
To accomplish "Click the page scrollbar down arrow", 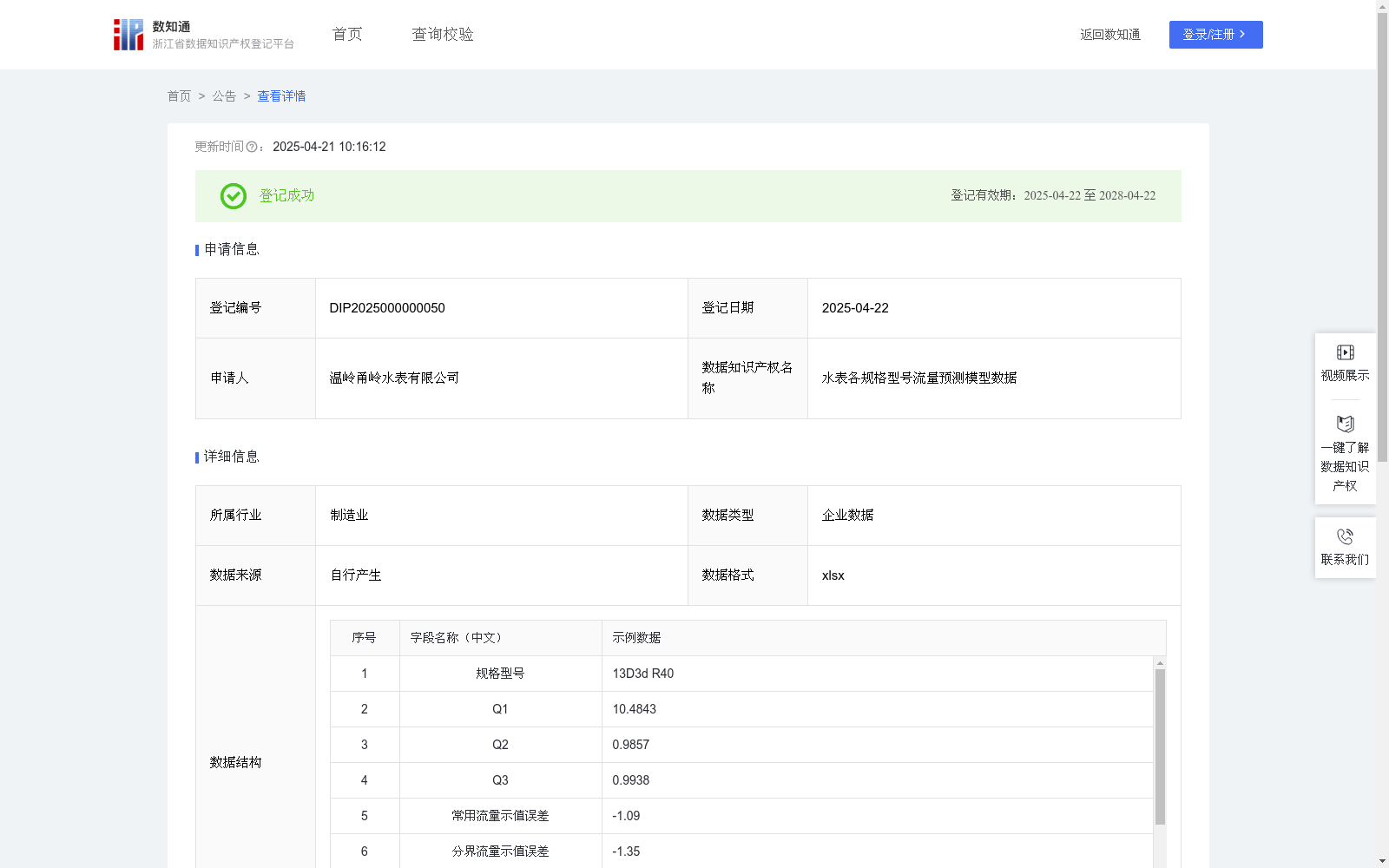I will click(x=1382, y=859).
